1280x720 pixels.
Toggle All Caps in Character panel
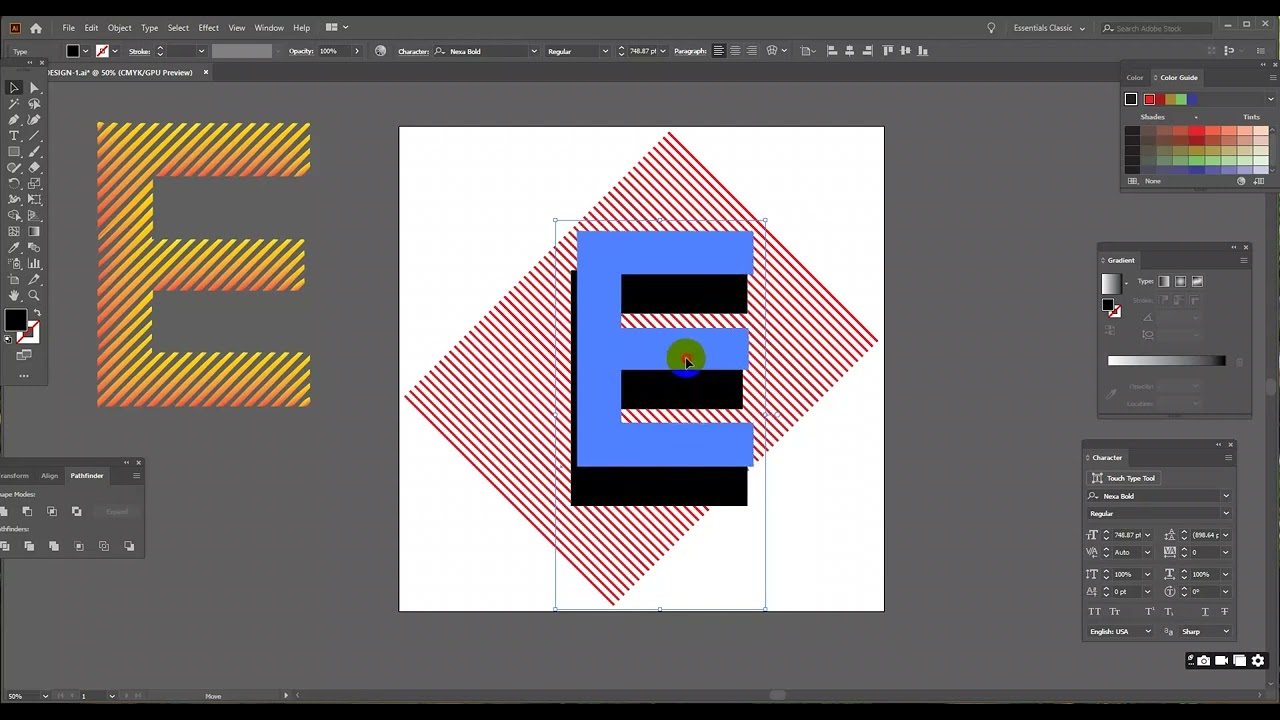(x=1094, y=612)
